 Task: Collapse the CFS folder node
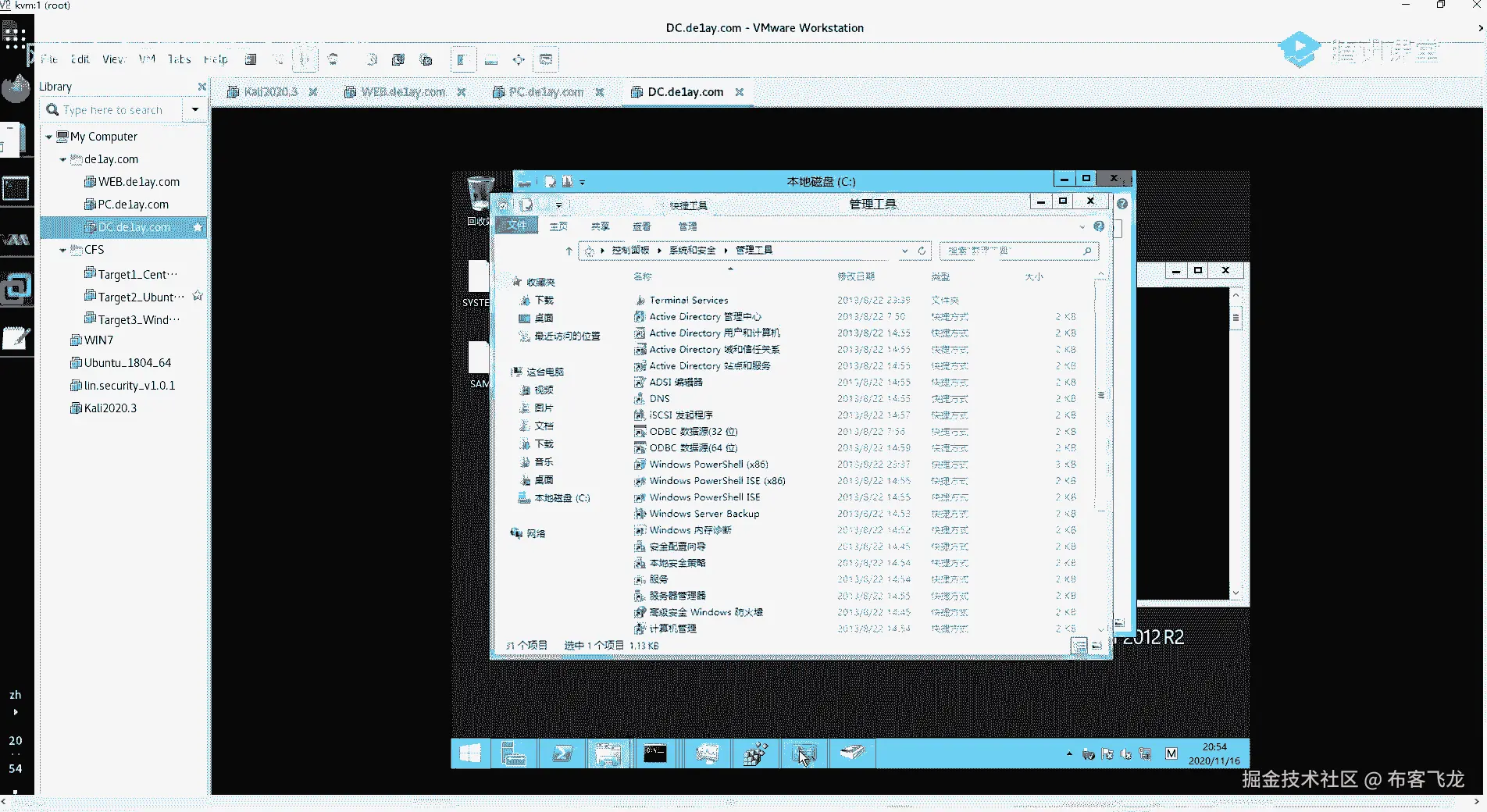[63, 251]
